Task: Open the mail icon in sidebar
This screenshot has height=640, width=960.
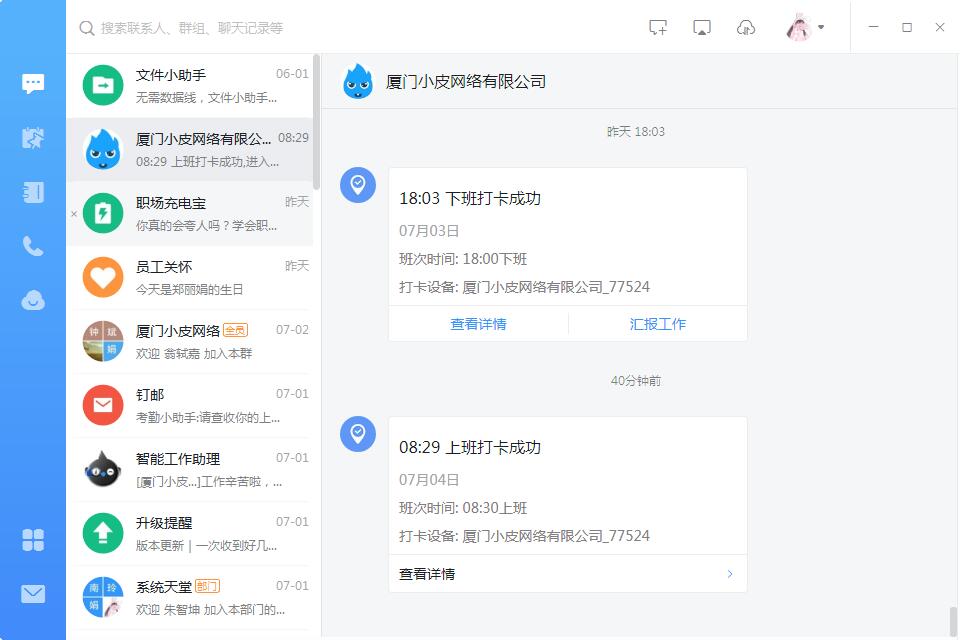Action: click(33, 594)
